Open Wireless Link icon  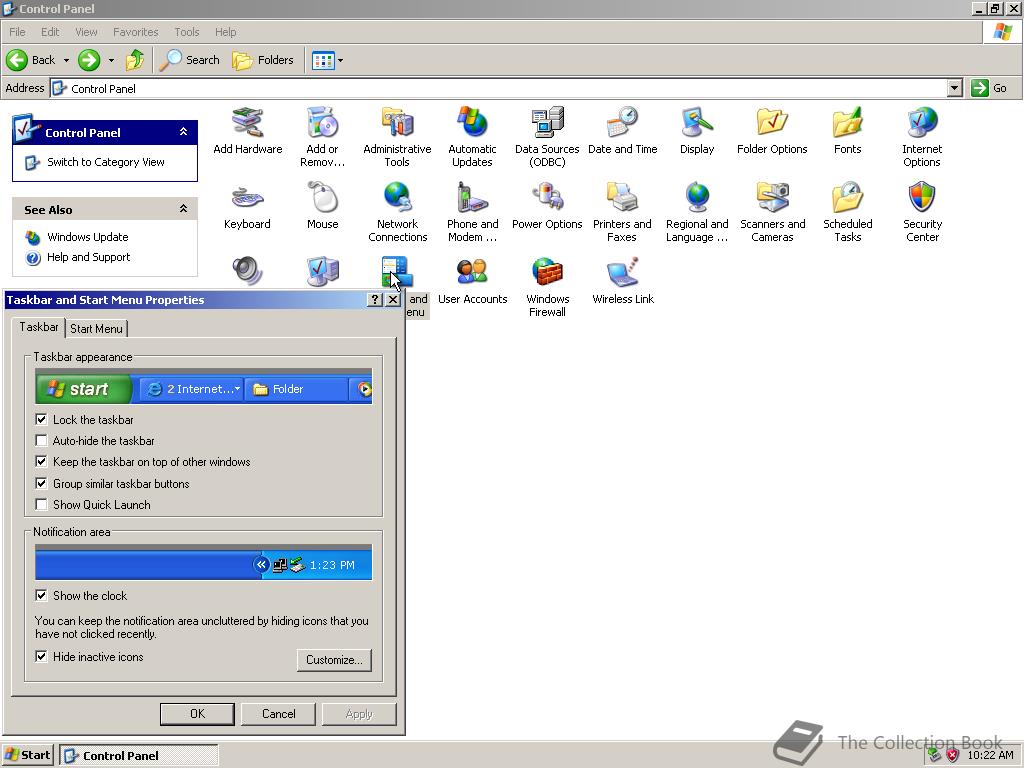pos(622,272)
